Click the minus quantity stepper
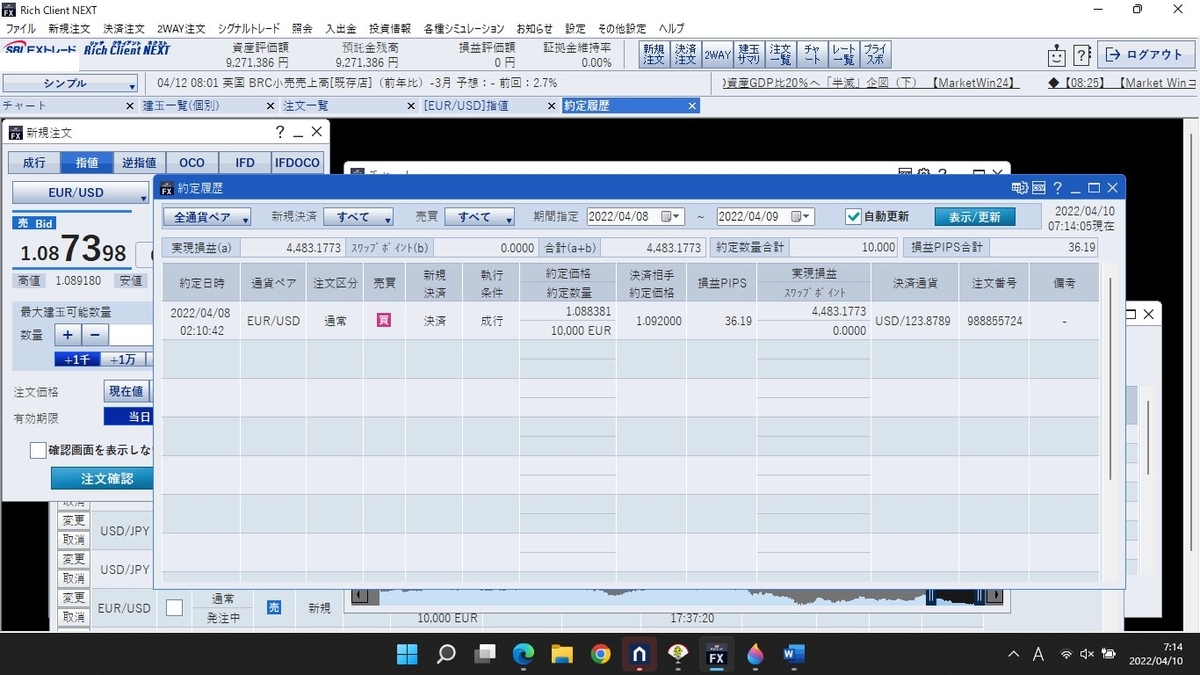The width and height of the screenshot is (1200, 675). pos(94,336)
